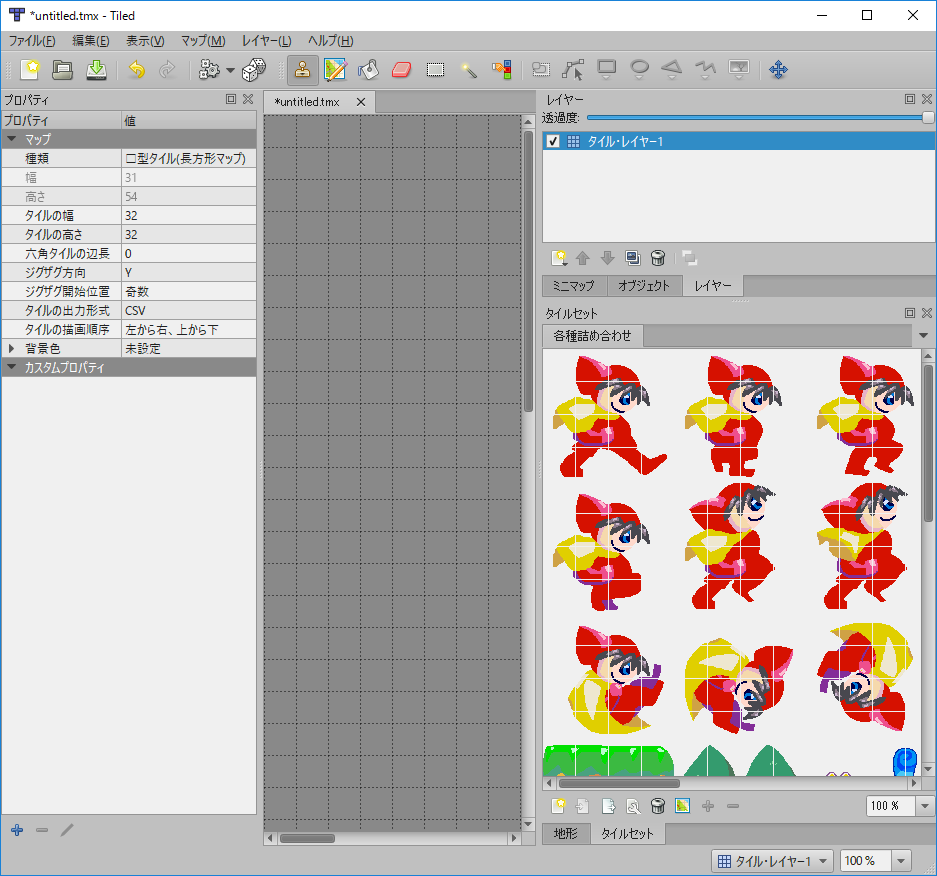The height and width of the screenshot is (876, 937).
Task: Select the Rectangular Select tool
Action: click(x=434, y=70)
